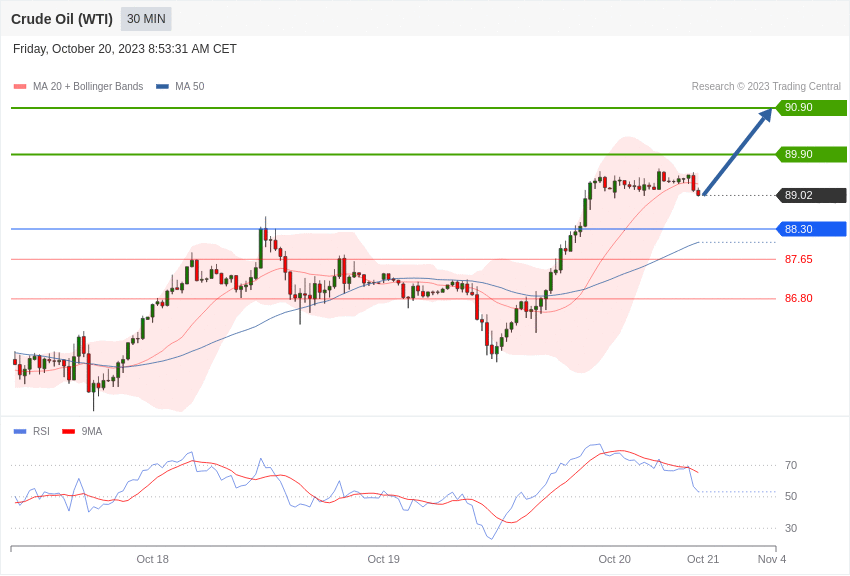Click the MA 20 + Bollinger Bands legend swatch
Viewport: 850px width, 576px height.
(20, 87)
